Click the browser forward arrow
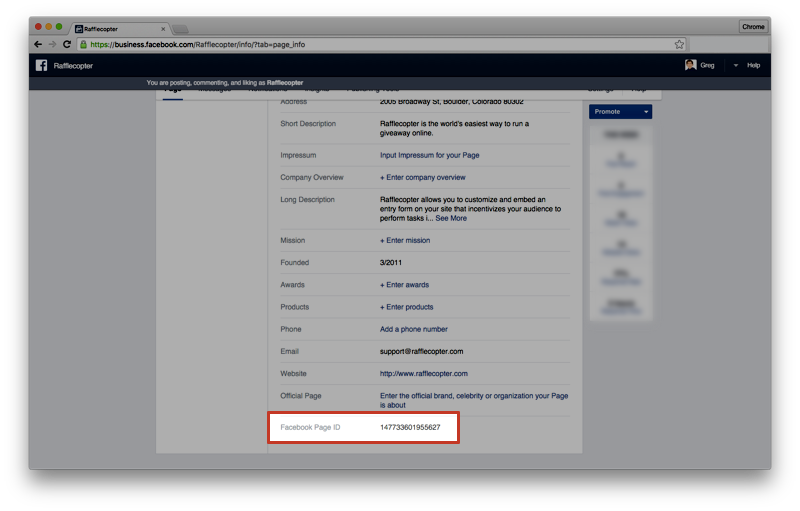The width and height of the screenshot is (800, 511). (52, 44)
